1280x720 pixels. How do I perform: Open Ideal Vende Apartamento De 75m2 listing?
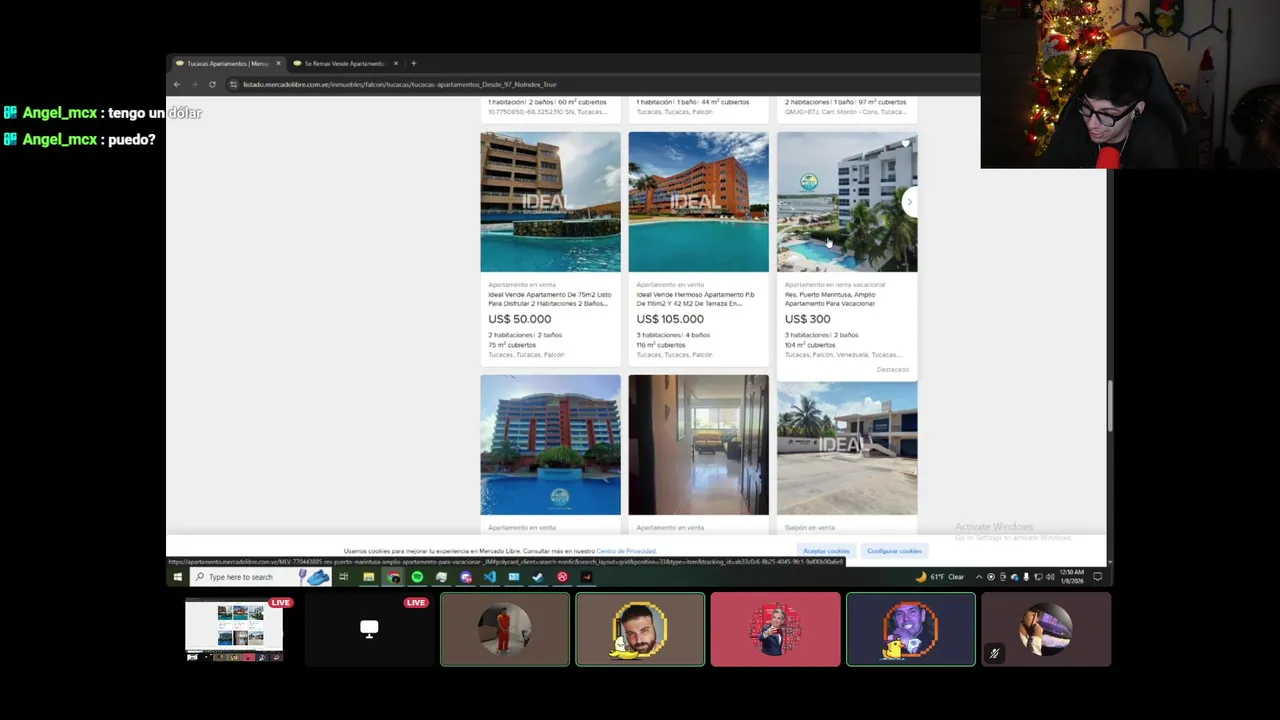click(x=549, y=299)
